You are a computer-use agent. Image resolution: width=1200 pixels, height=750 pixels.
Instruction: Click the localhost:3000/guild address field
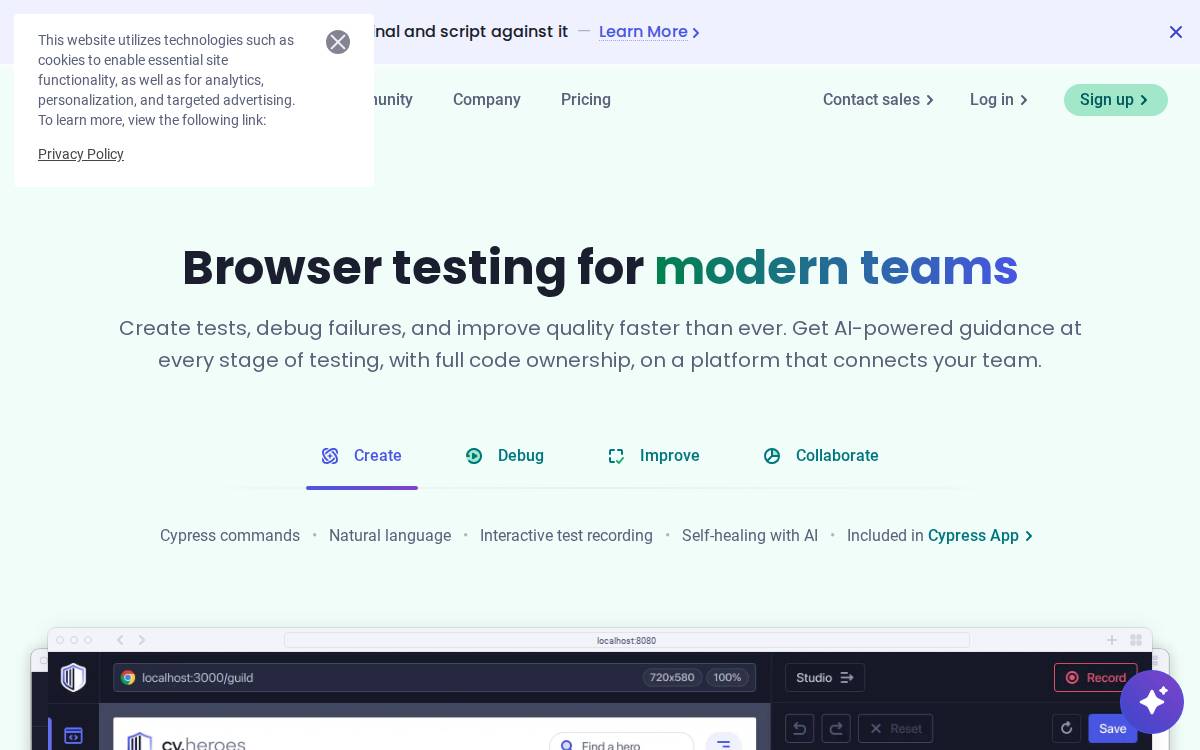pyautogui.click(x=435, y=678)
